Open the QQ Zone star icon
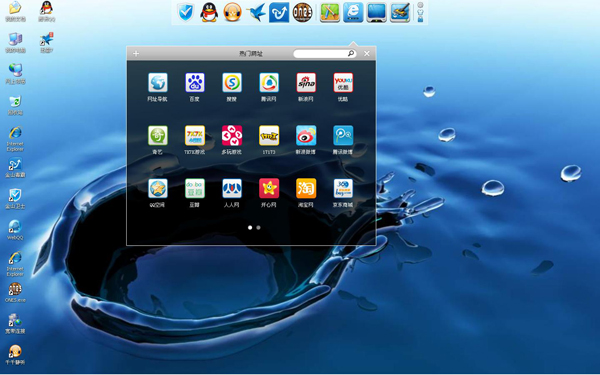The height and width of the screenshot is (375, 600). point(158,188)
